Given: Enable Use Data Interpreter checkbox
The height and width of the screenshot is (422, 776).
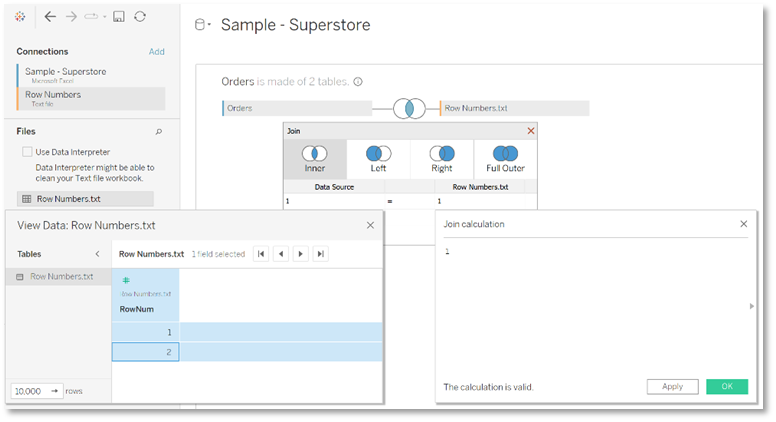Looking at the screenshot, I should click(x=28, y=152).
